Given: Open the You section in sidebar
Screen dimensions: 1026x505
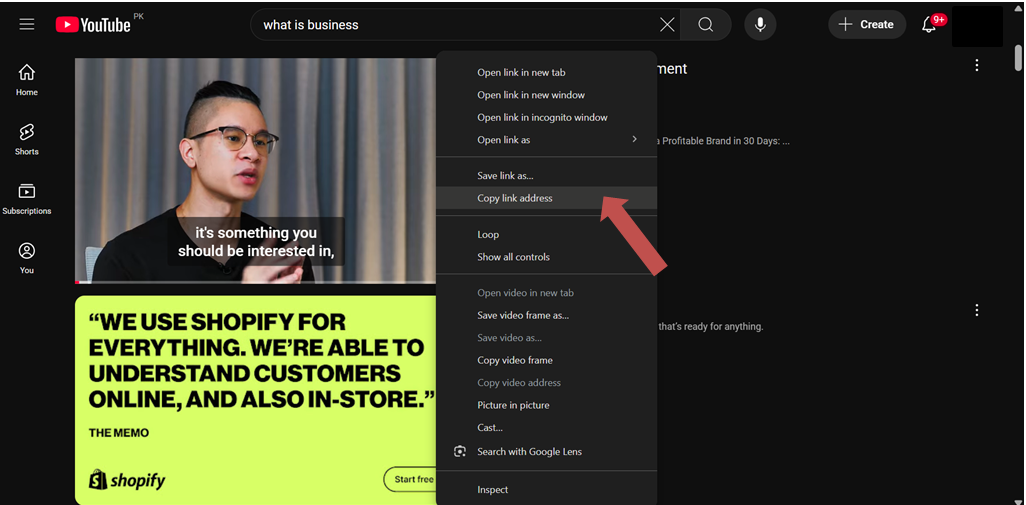Looking at the screenshot, I should tap(27, 258).
